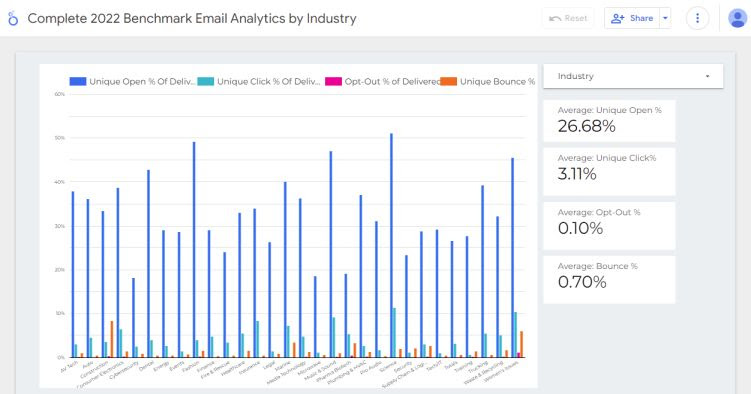The width and height of the screenshot is (751, 394).
Task: Click the 0.10% value
Action: 580,228
